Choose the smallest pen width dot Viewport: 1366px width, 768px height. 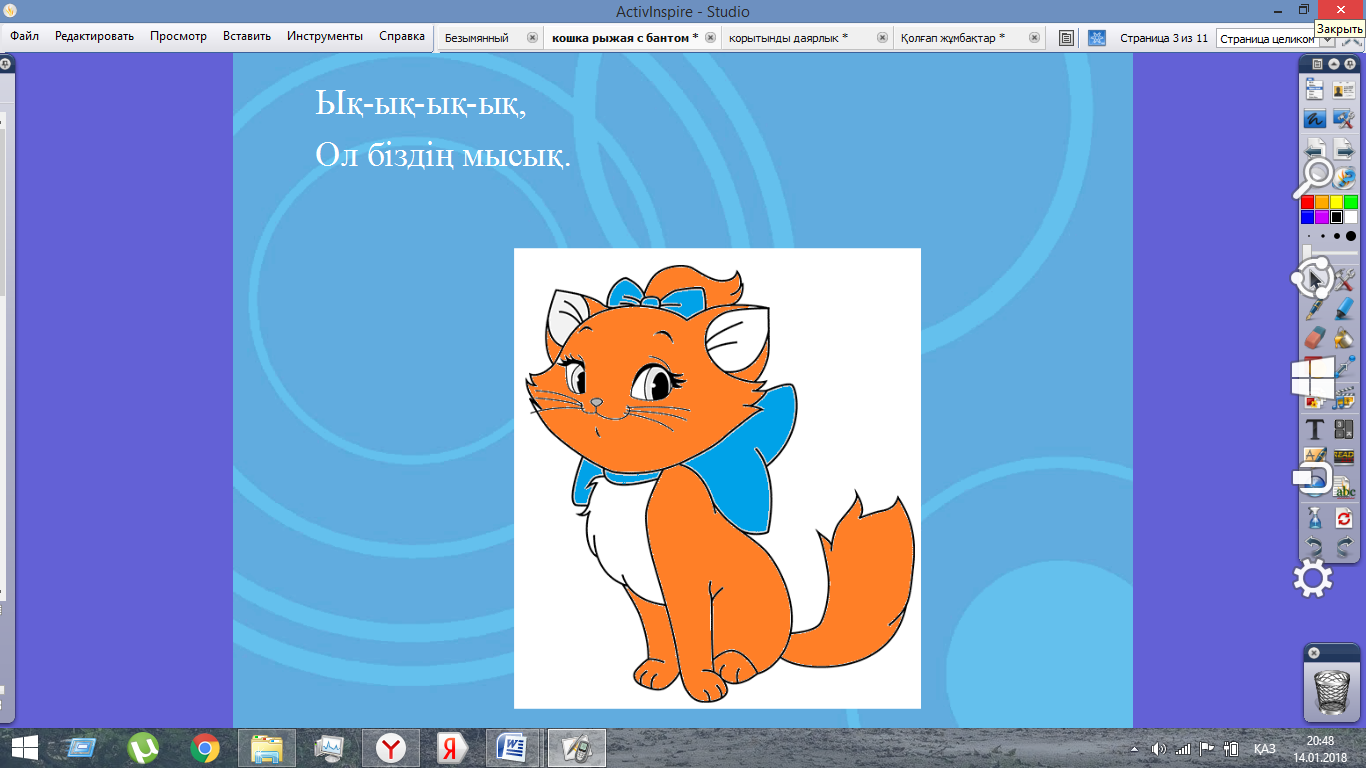(1309, 237)
